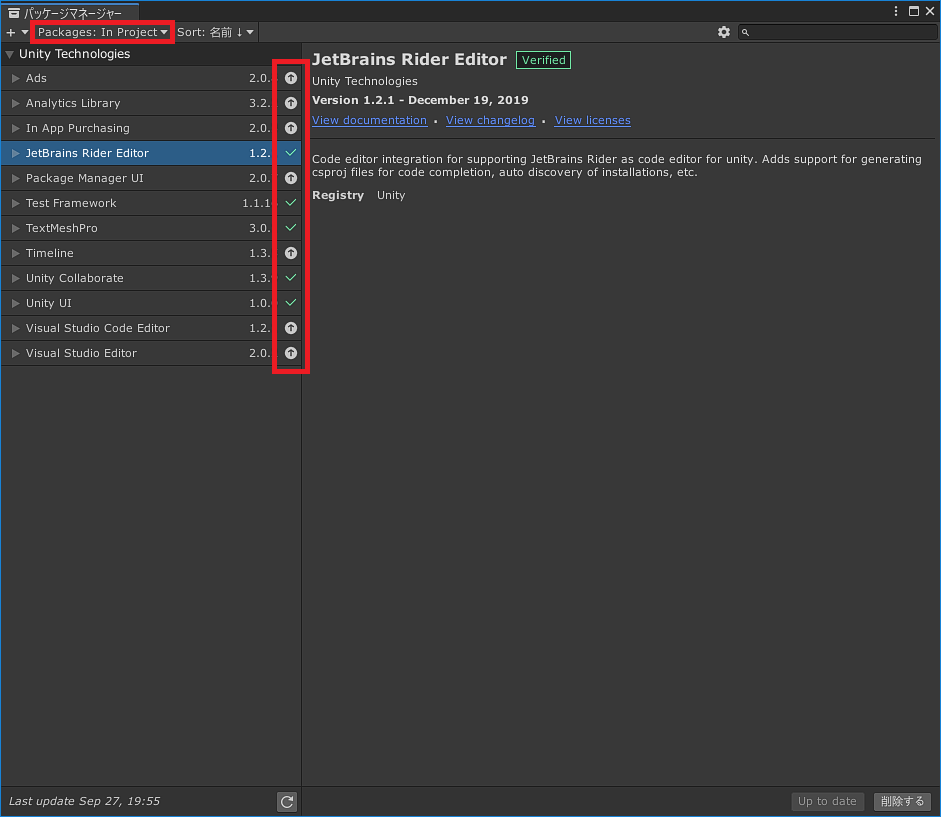Viewport: 941px width, 817px height.
Task: Select the Package Manager UI package
Action: (x=151, y=178)
